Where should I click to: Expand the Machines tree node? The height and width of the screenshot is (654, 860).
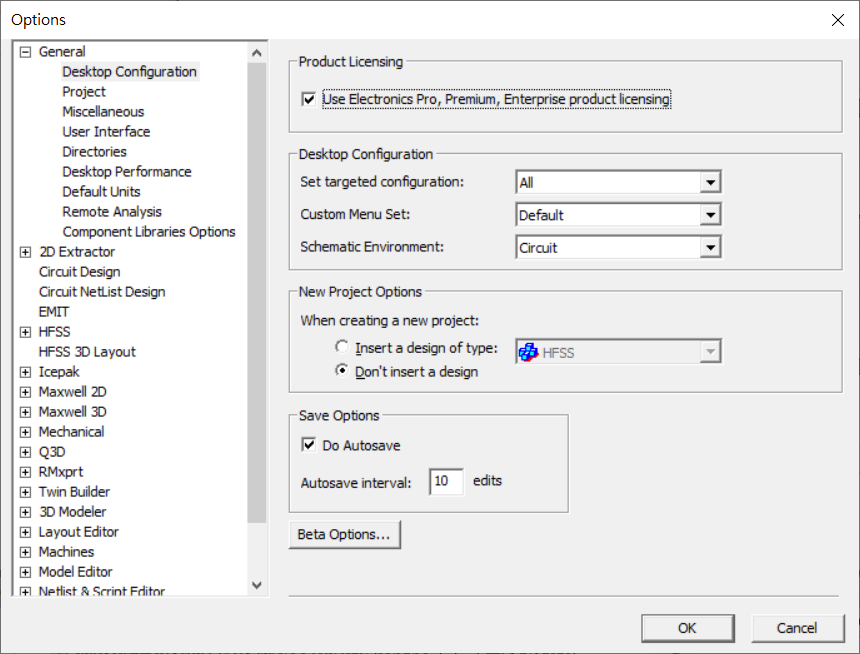pos(25,552)
